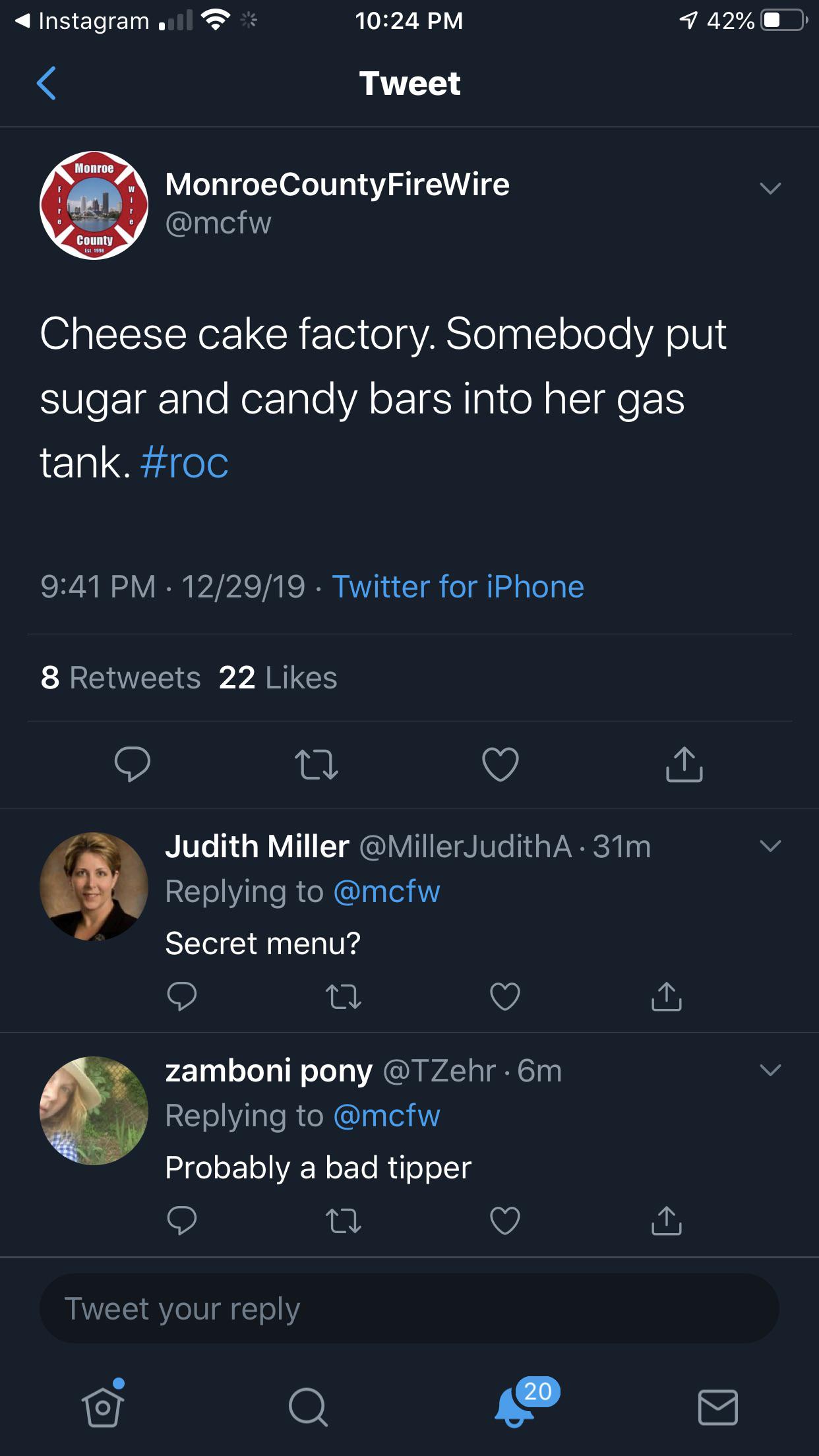819x1456 pixels.
Task: Open Notifications showing 20 alerts
Action: pyautogui.click(x=514, y=1408)
